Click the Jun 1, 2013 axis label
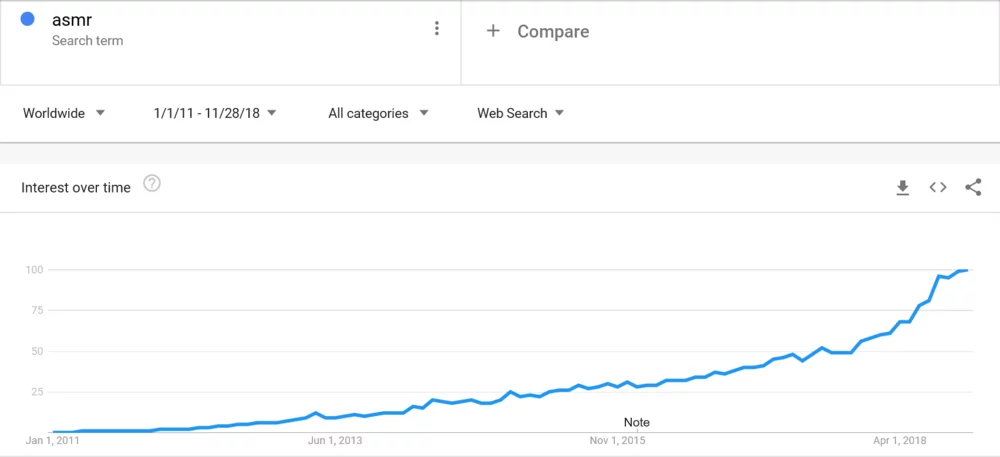Image resolution: width=1000 pixels, height=457 pixels. (334, 440)
